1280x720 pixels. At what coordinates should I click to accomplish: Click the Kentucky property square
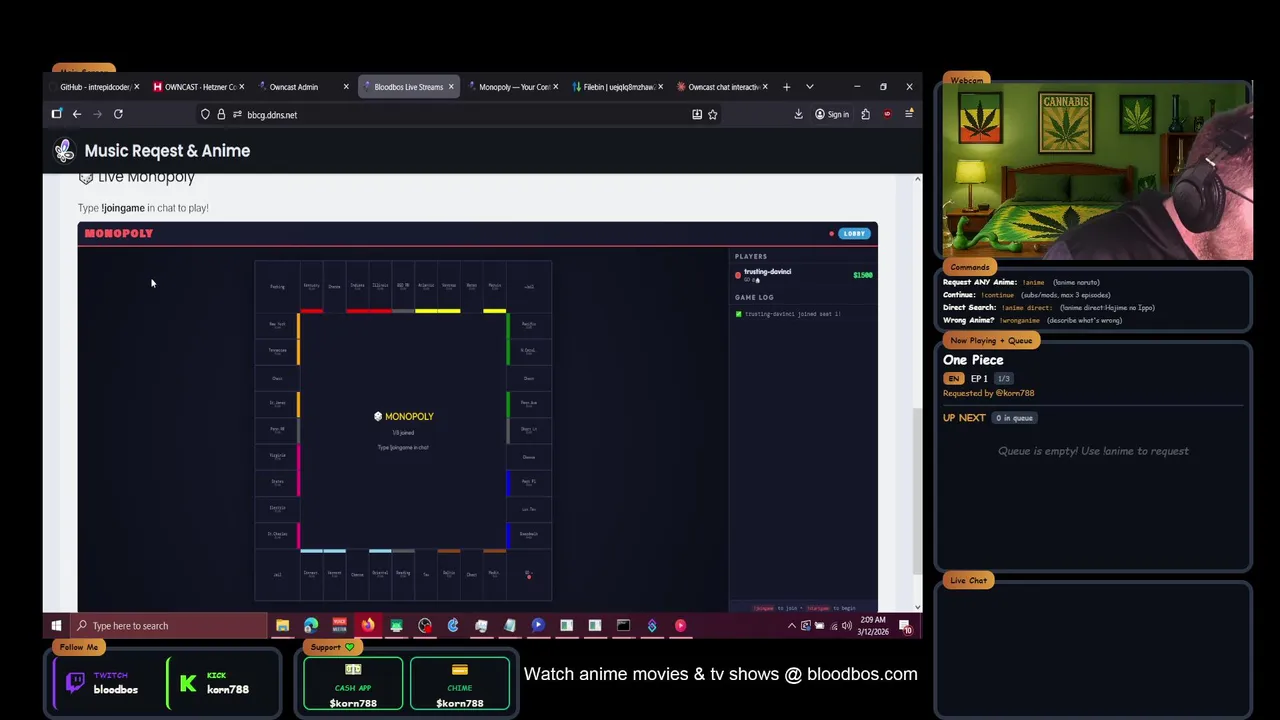(x=312, y=287)
